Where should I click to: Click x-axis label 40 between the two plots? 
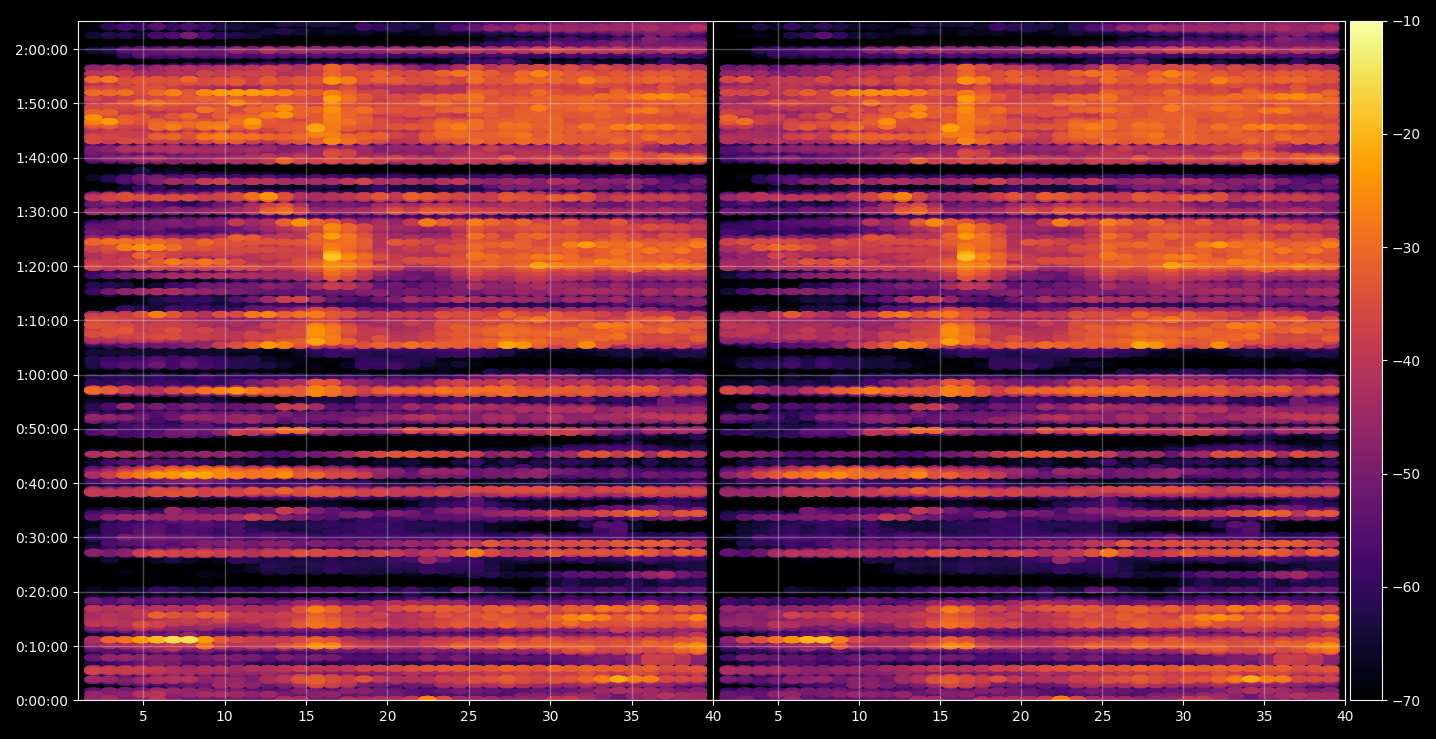coord(713,717)
